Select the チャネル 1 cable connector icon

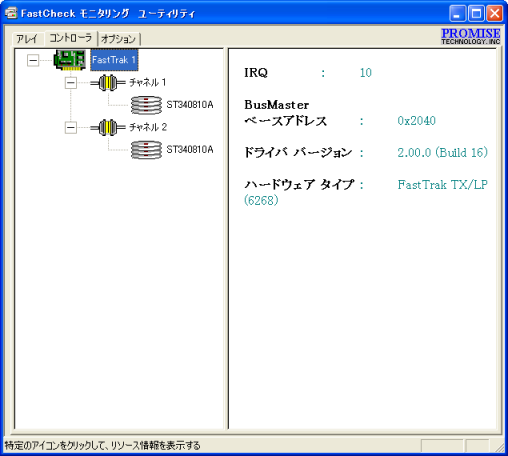click(x=108, y=82)
